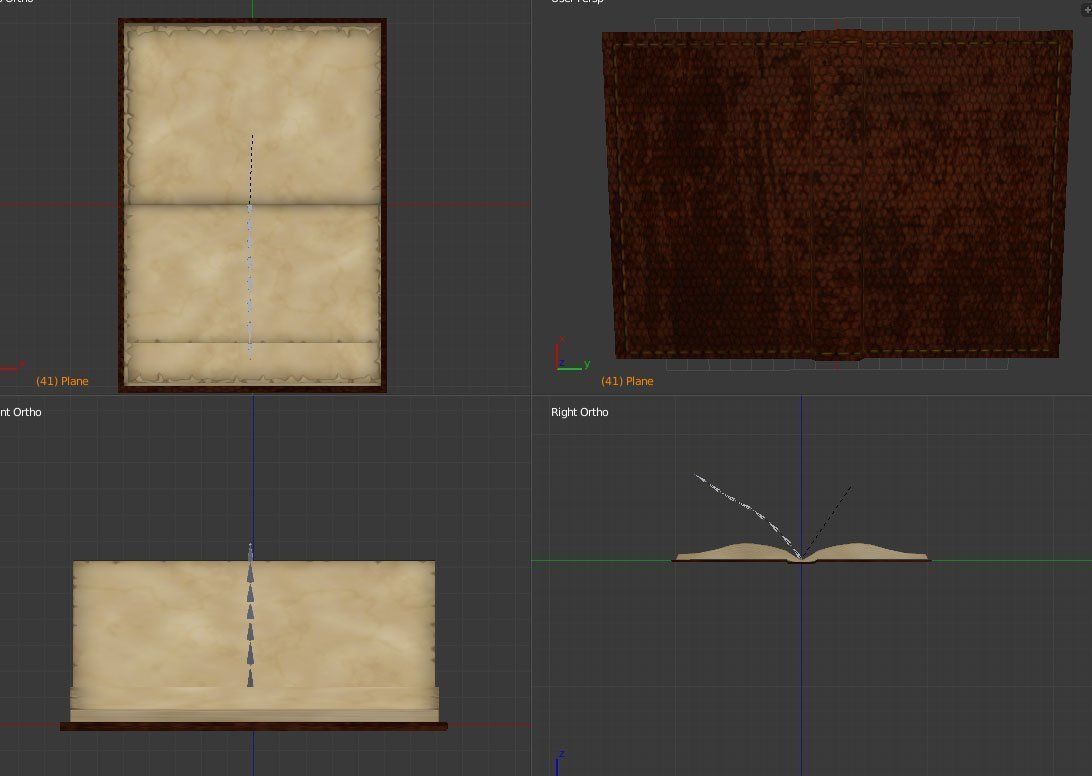Expand the properties region with the plus icon
Viewport: 1092px width, 776px height.
point(1087,9)
